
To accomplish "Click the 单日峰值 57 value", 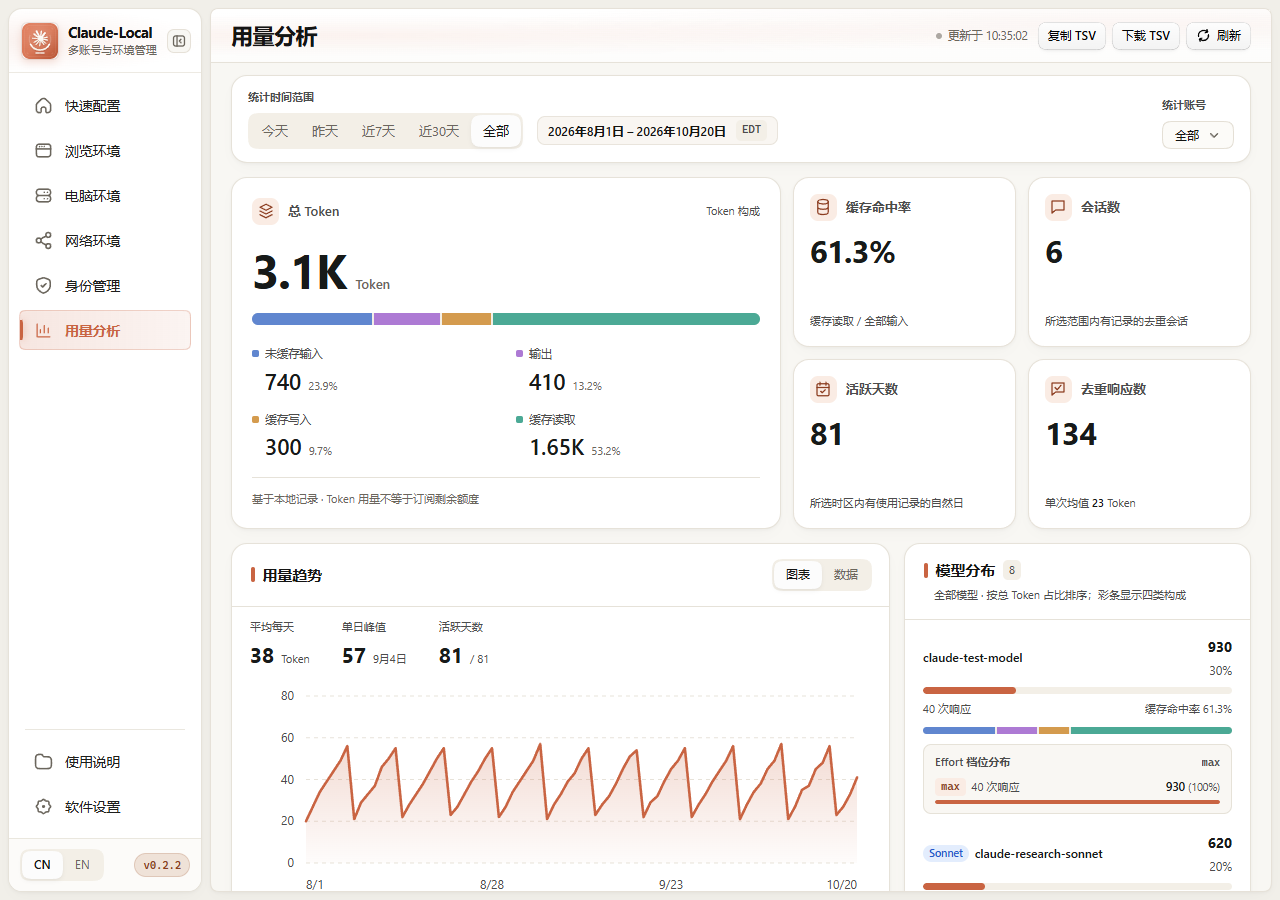I will point(354,656).
